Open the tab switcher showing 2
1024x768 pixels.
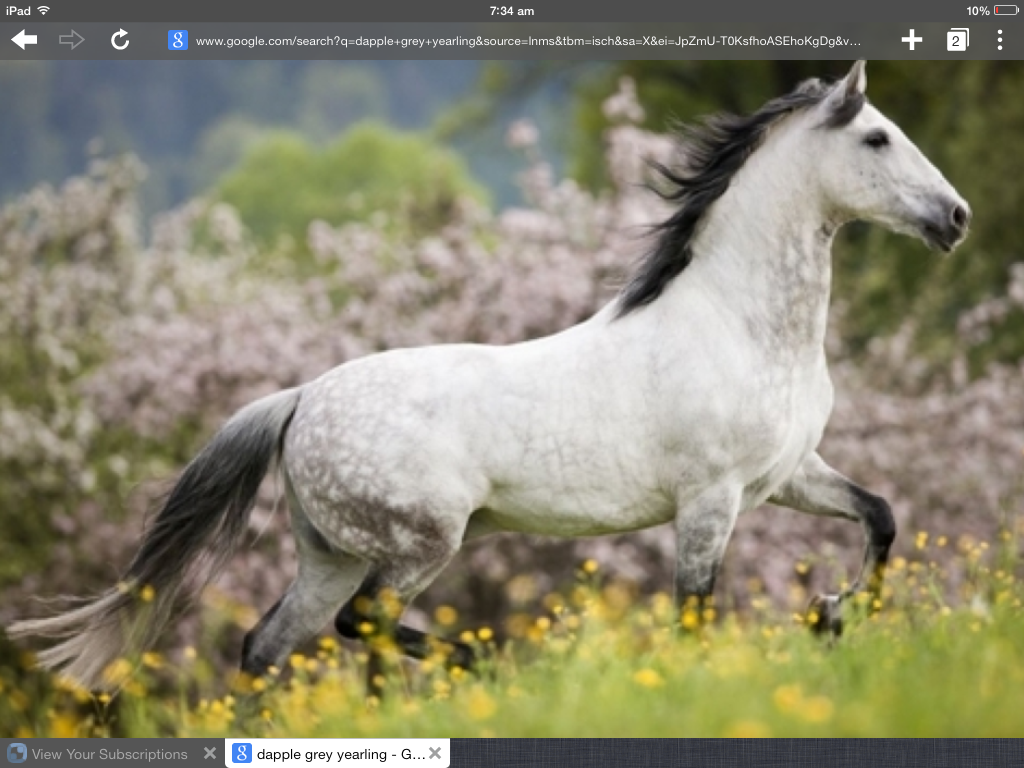coord(957,40)
